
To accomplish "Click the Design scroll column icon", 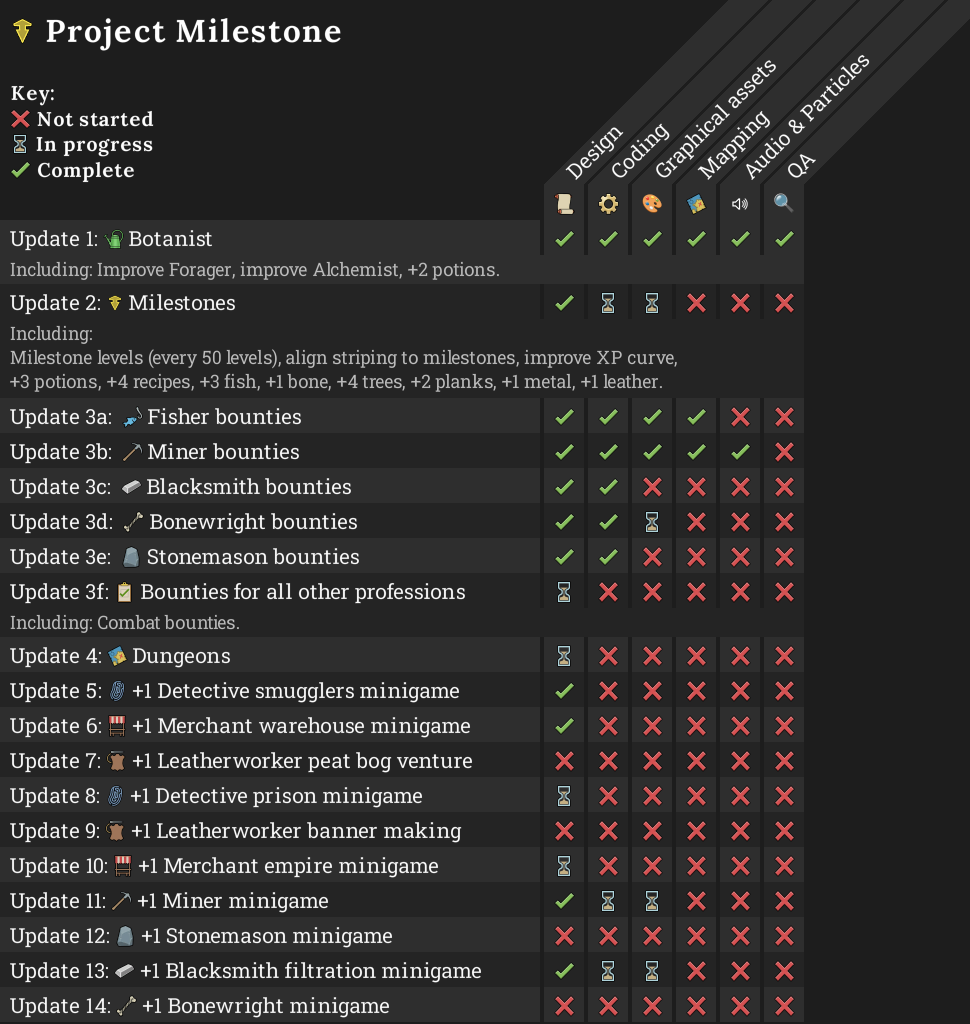I will (564, 204).
